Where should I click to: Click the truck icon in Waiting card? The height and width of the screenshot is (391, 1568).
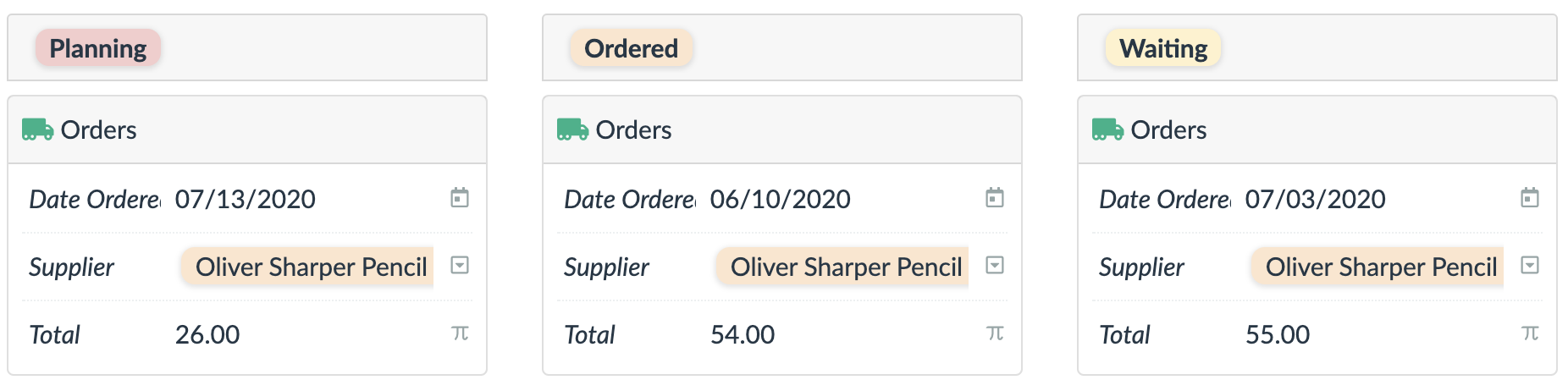[x=1107, y=129]
